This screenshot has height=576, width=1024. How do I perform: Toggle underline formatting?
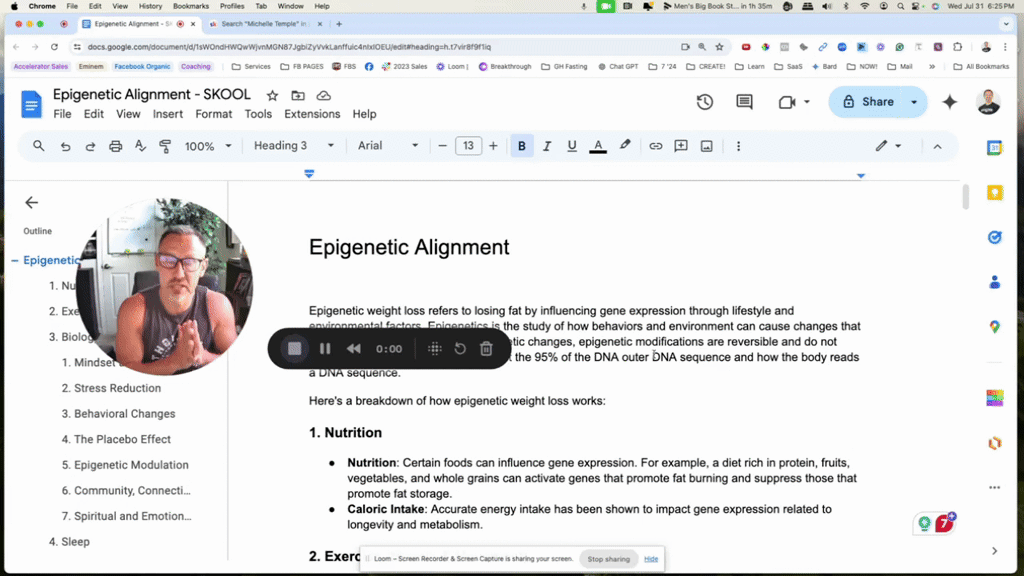point(571,146)
